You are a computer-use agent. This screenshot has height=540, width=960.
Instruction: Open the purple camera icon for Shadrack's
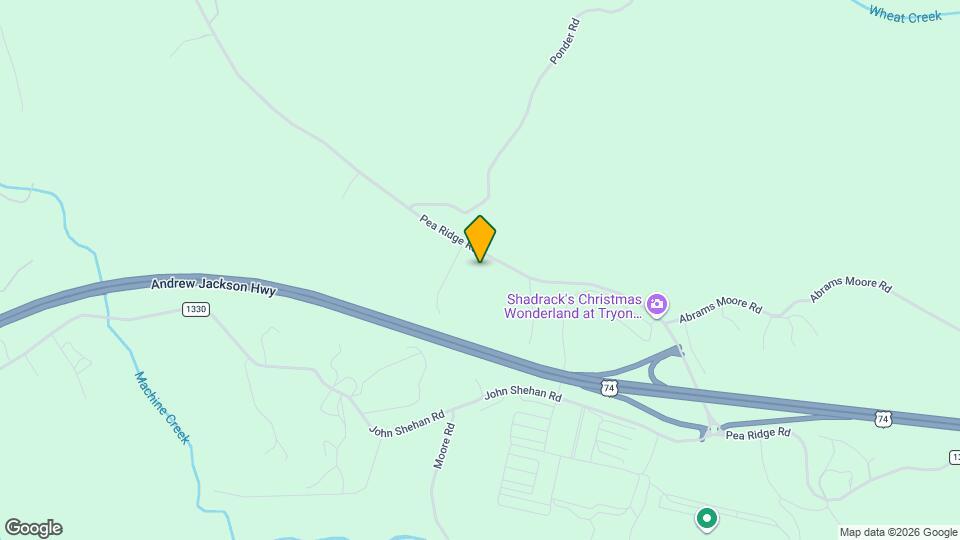[657, 305]
